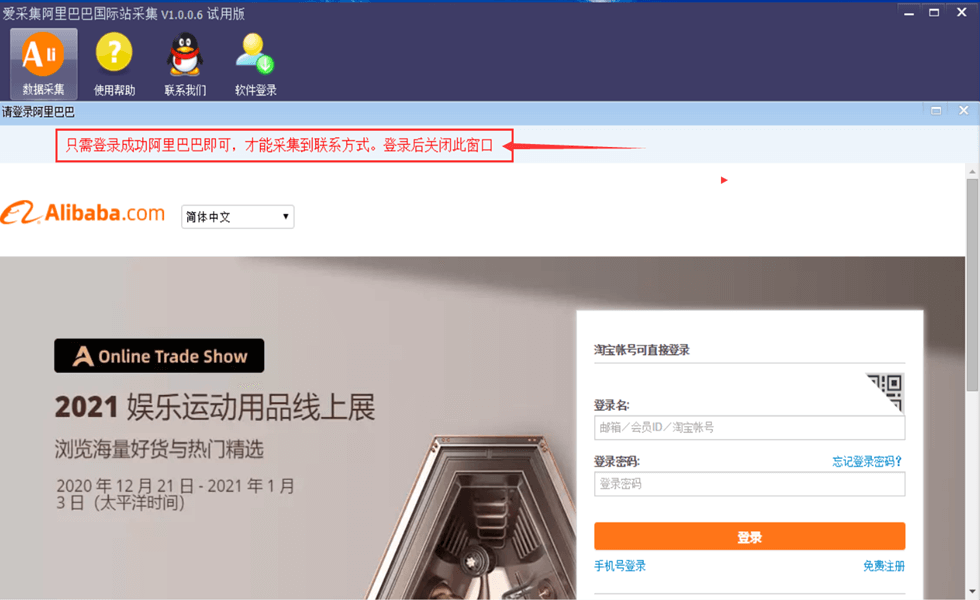Choose 手机号登录 phone login link
Image resolution: width=980 pixels, height=600 pixels.
(x=619, y=566)
